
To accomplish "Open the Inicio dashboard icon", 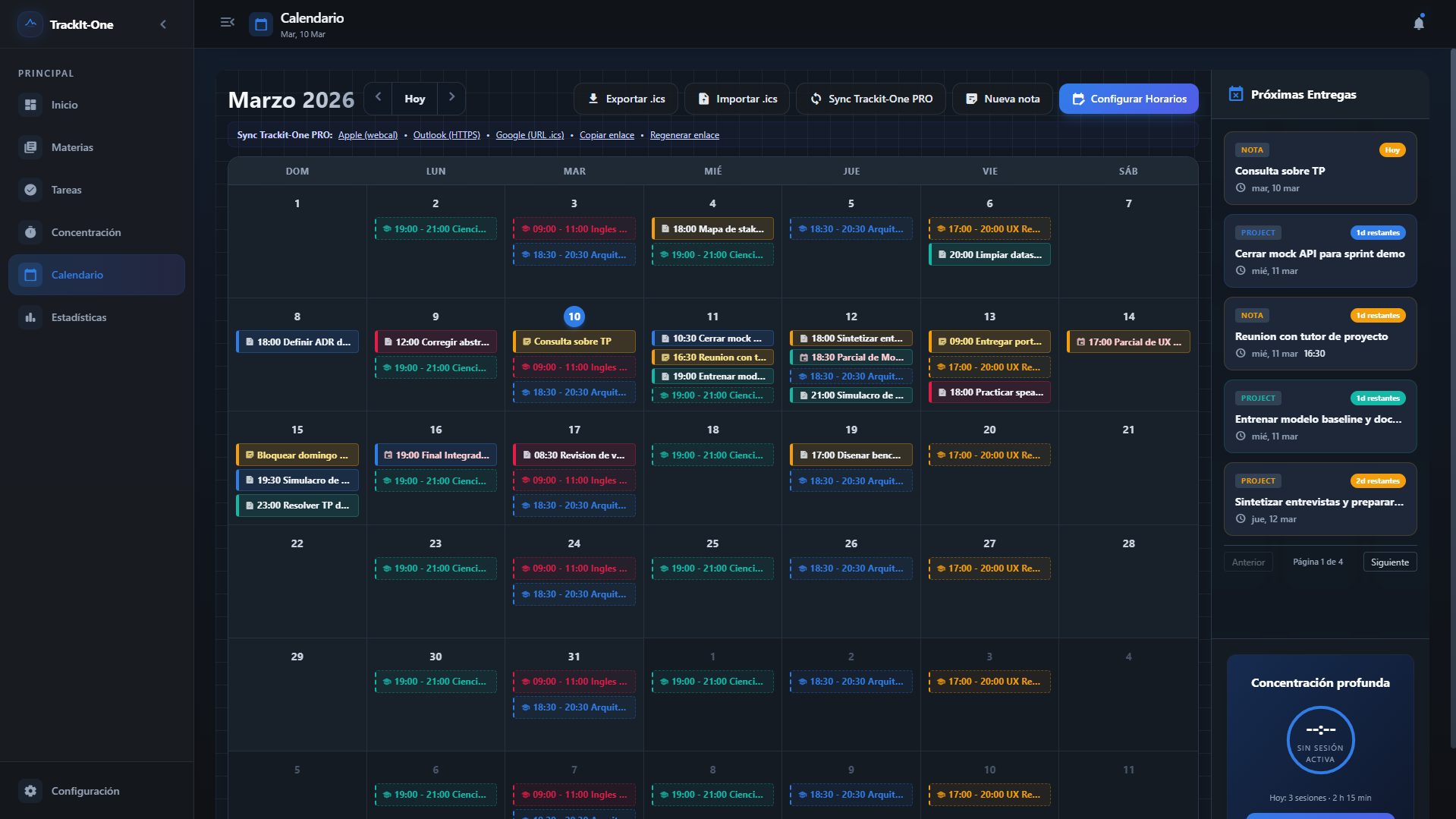I will pyautogui.click(x=30, y=105).
